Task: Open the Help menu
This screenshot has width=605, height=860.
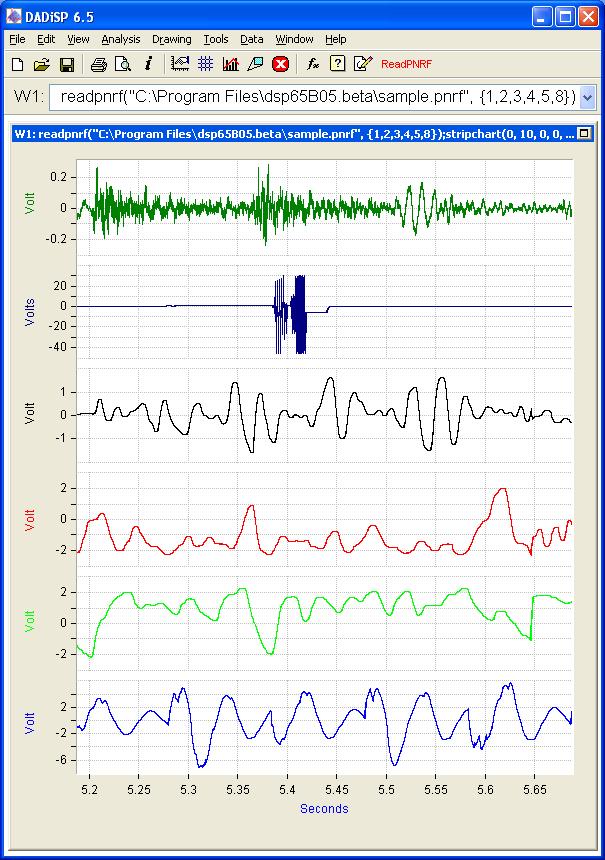Action: tap(336, 39)
